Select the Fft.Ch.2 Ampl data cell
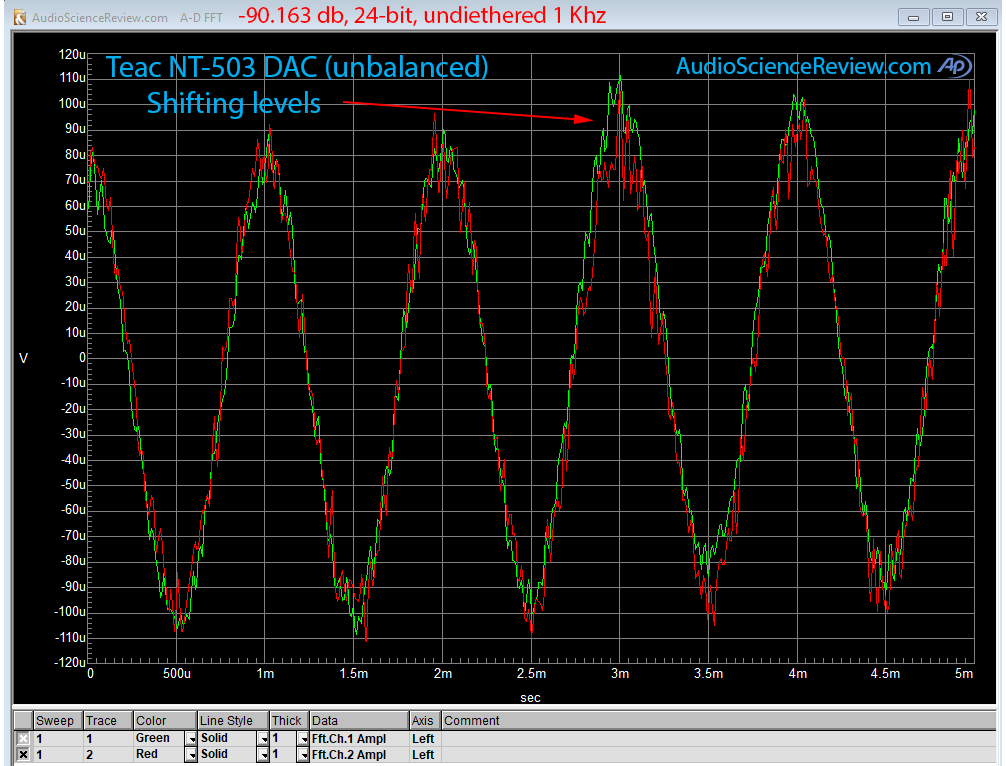 point(359,754)
